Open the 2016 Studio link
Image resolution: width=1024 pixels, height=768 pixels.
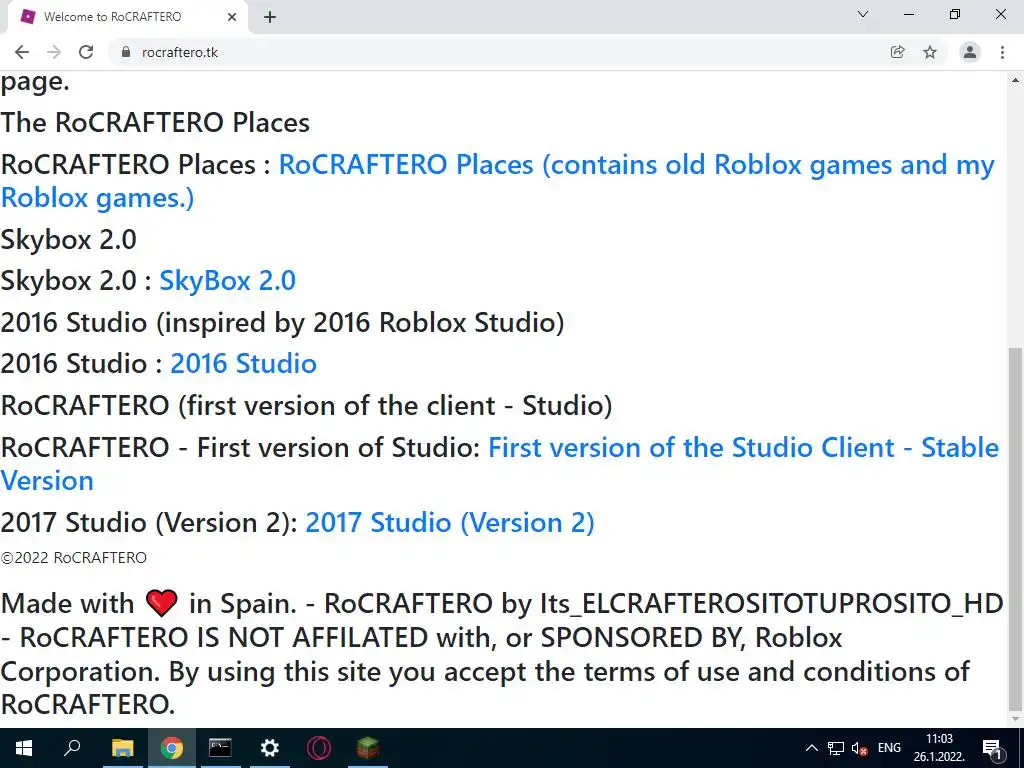pos(244,364)
